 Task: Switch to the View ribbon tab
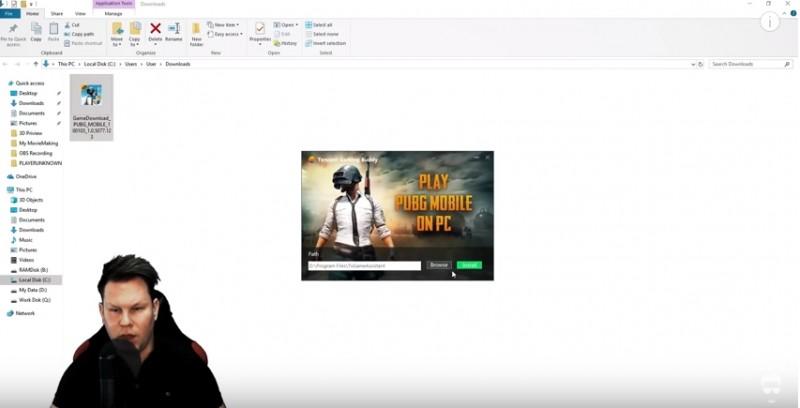pos(80,14)
